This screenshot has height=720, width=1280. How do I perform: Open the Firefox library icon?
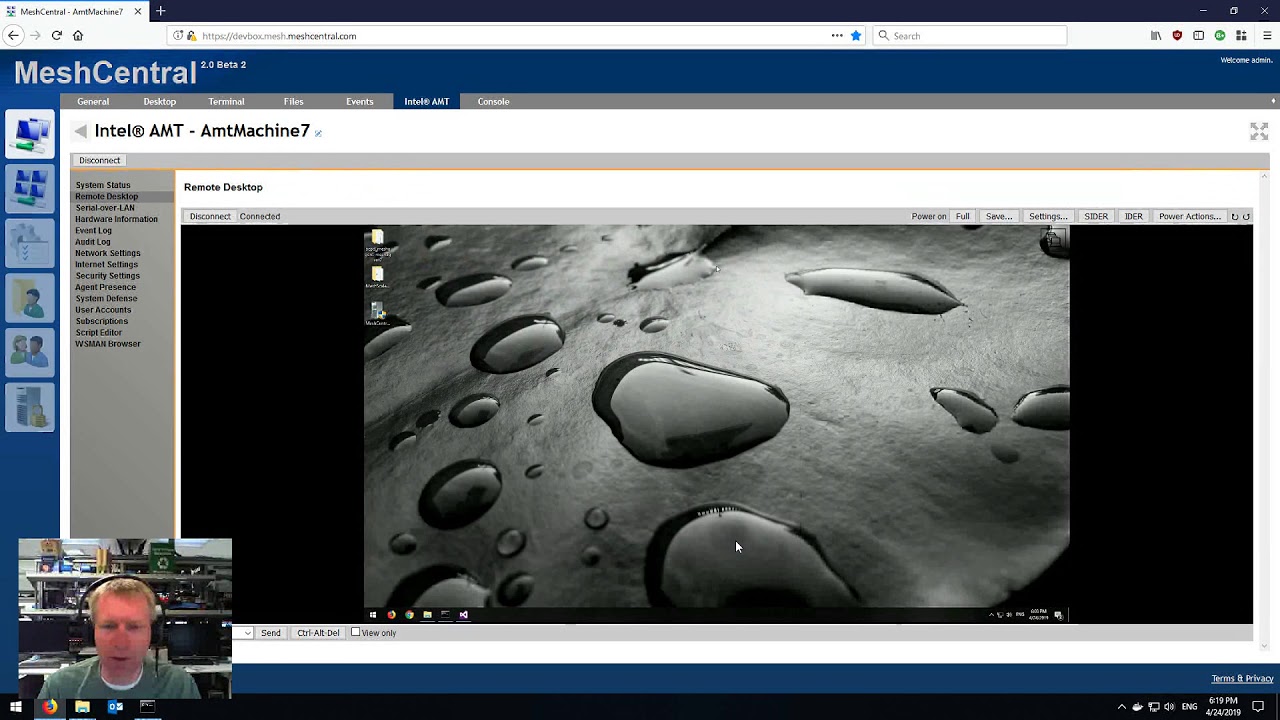tap(1156, 36)
